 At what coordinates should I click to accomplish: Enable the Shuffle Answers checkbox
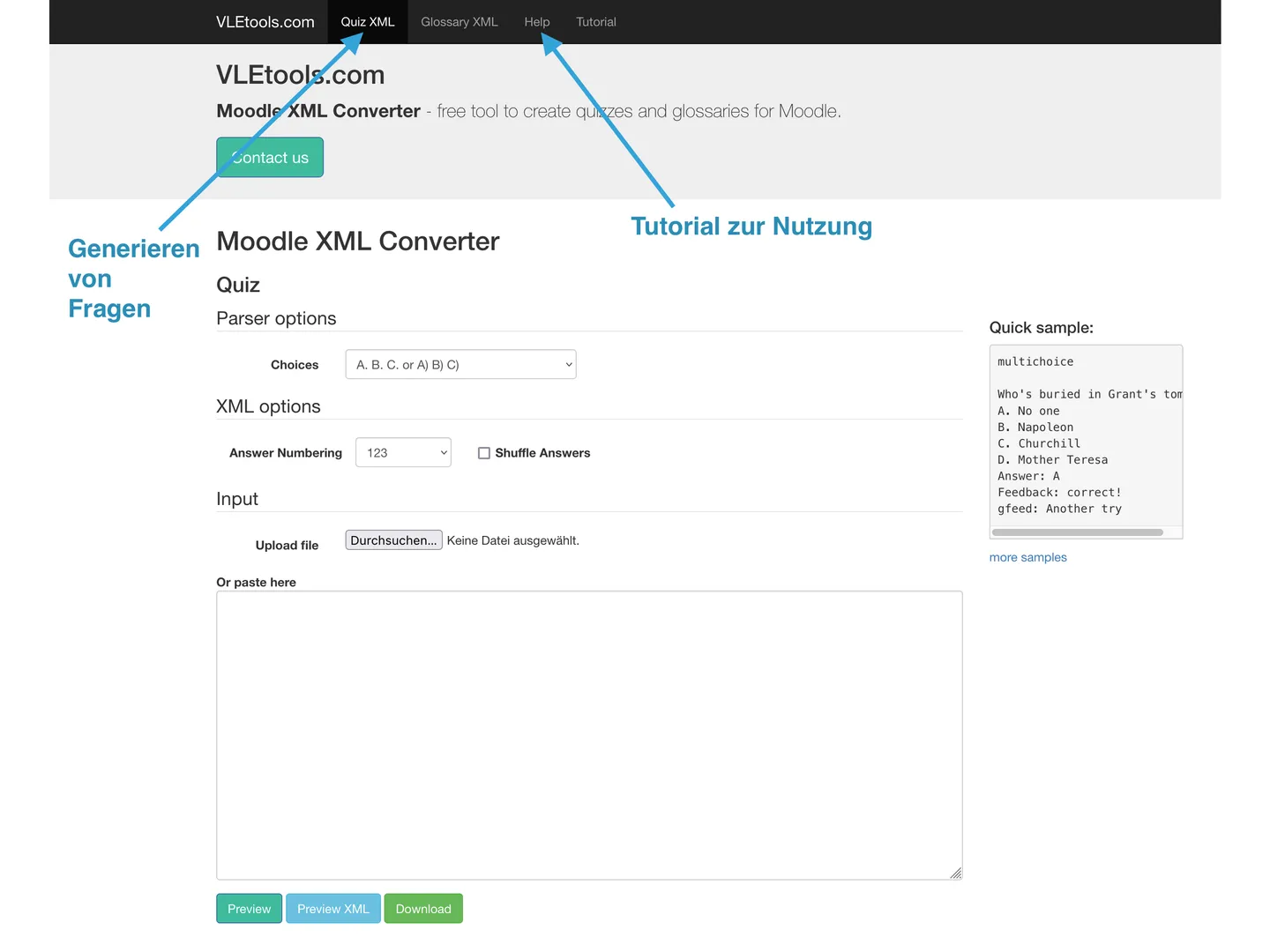484,453
